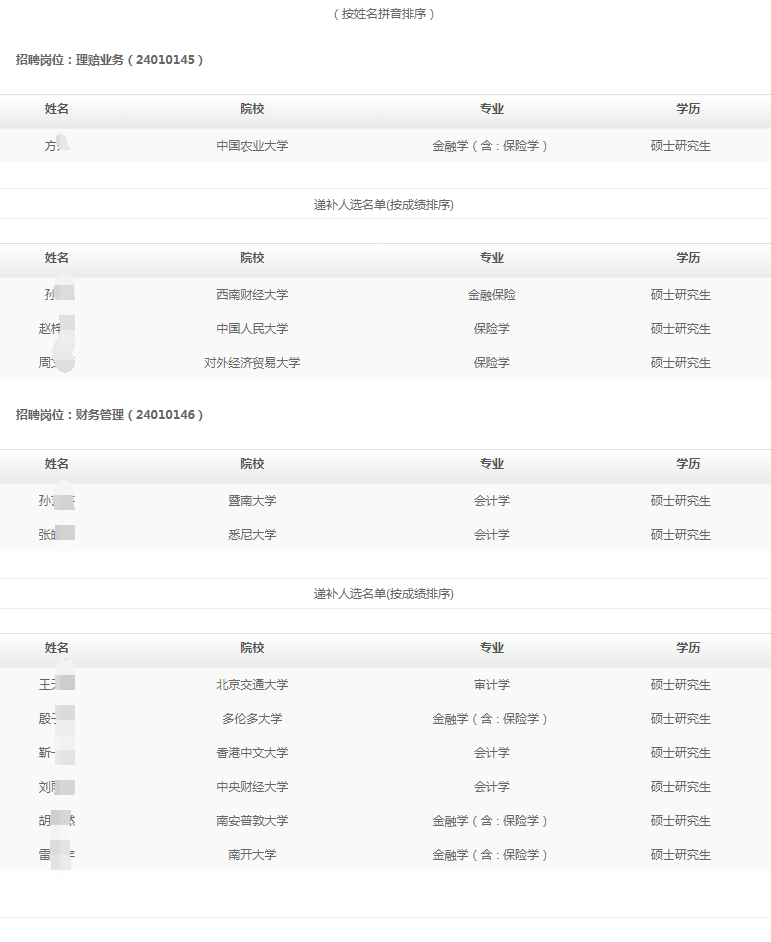Select the 南安普敦大学 cell
Viewport: 771px width, 942px height.
[252, 821]
